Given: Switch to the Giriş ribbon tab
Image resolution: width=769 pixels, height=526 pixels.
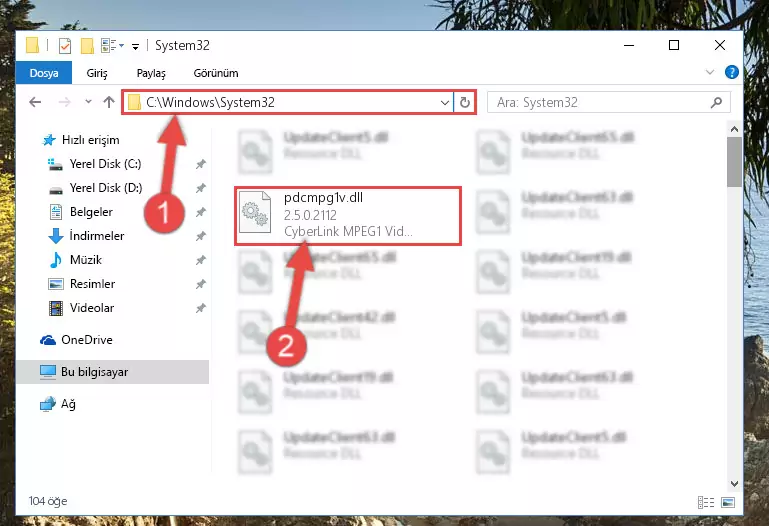Looking at the screenshot, I should coord(97,73).
